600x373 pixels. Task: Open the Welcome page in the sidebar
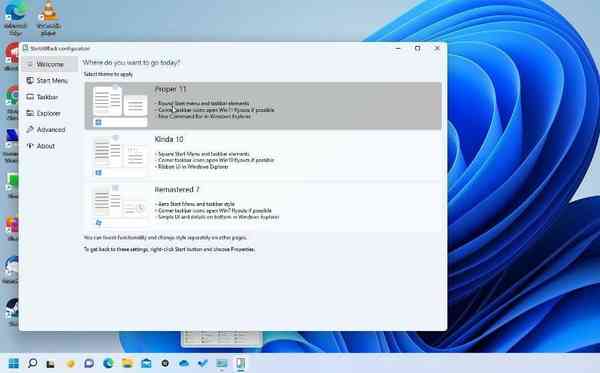(50, 64)
